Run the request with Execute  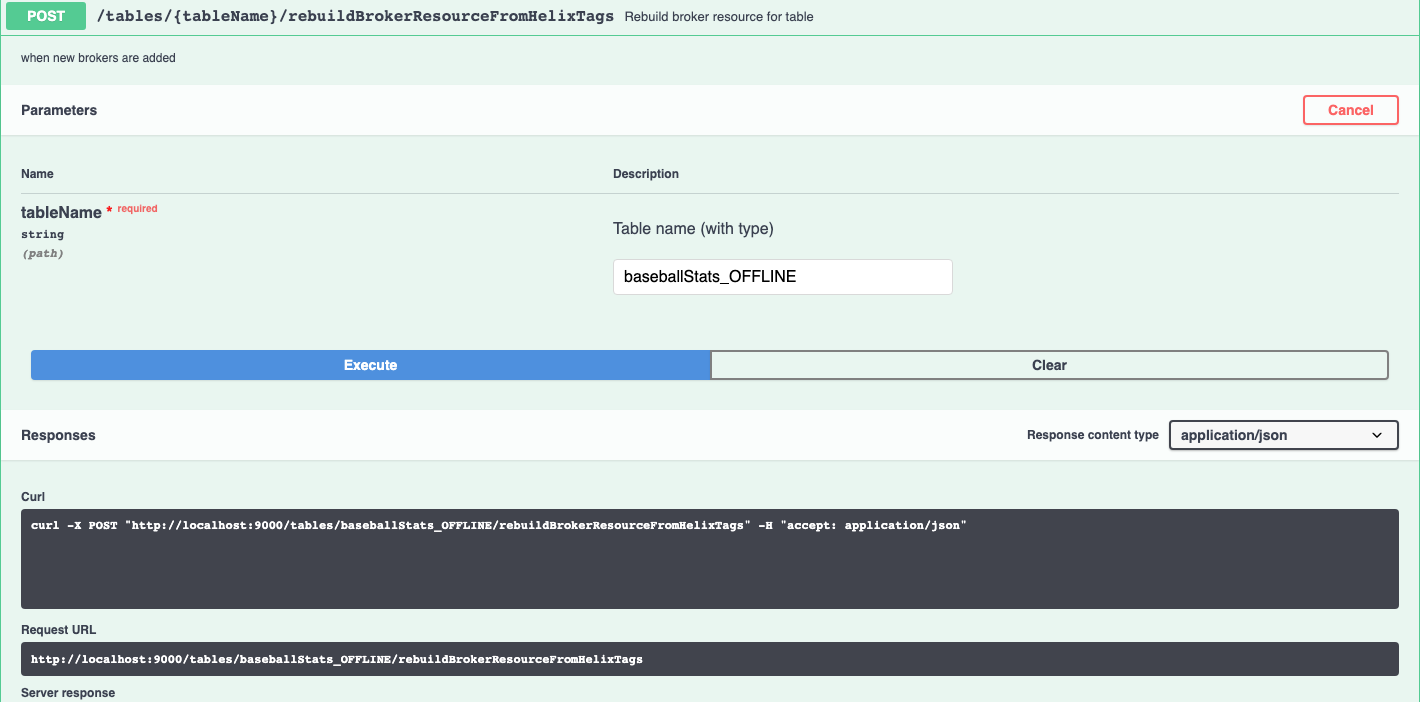tap(370, 365)
